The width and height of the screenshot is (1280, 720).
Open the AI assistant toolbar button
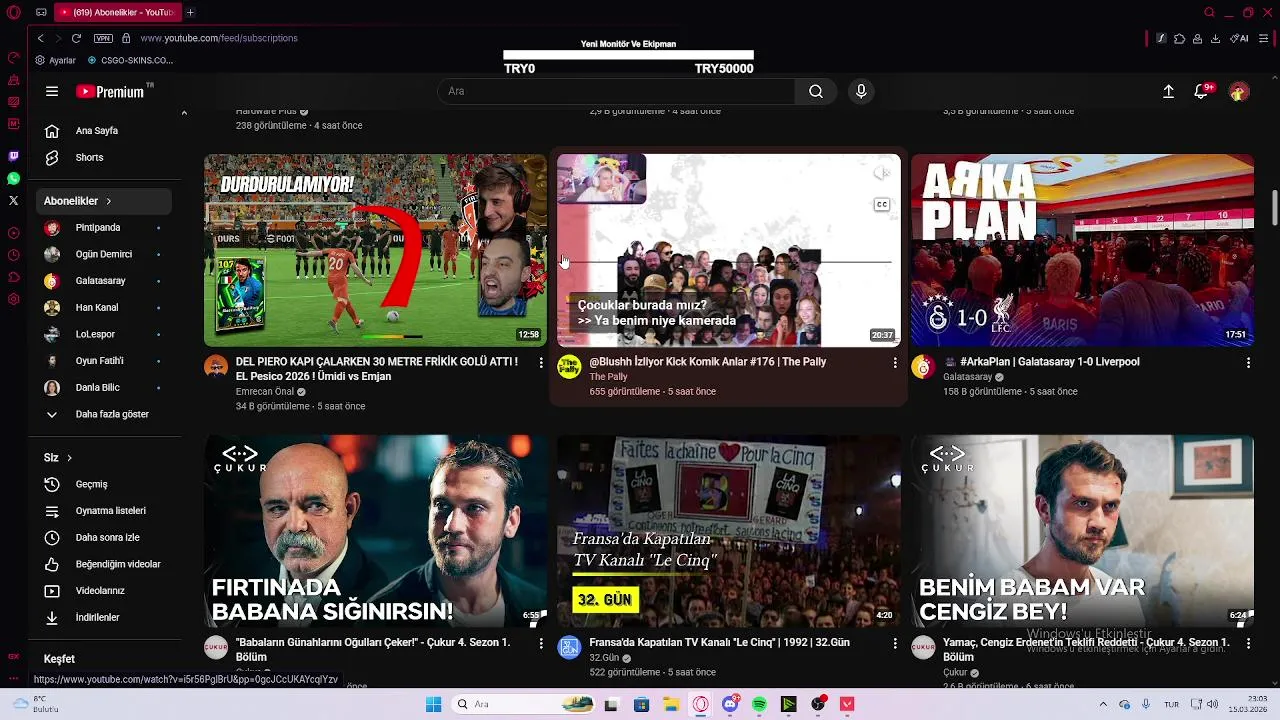1239,38
